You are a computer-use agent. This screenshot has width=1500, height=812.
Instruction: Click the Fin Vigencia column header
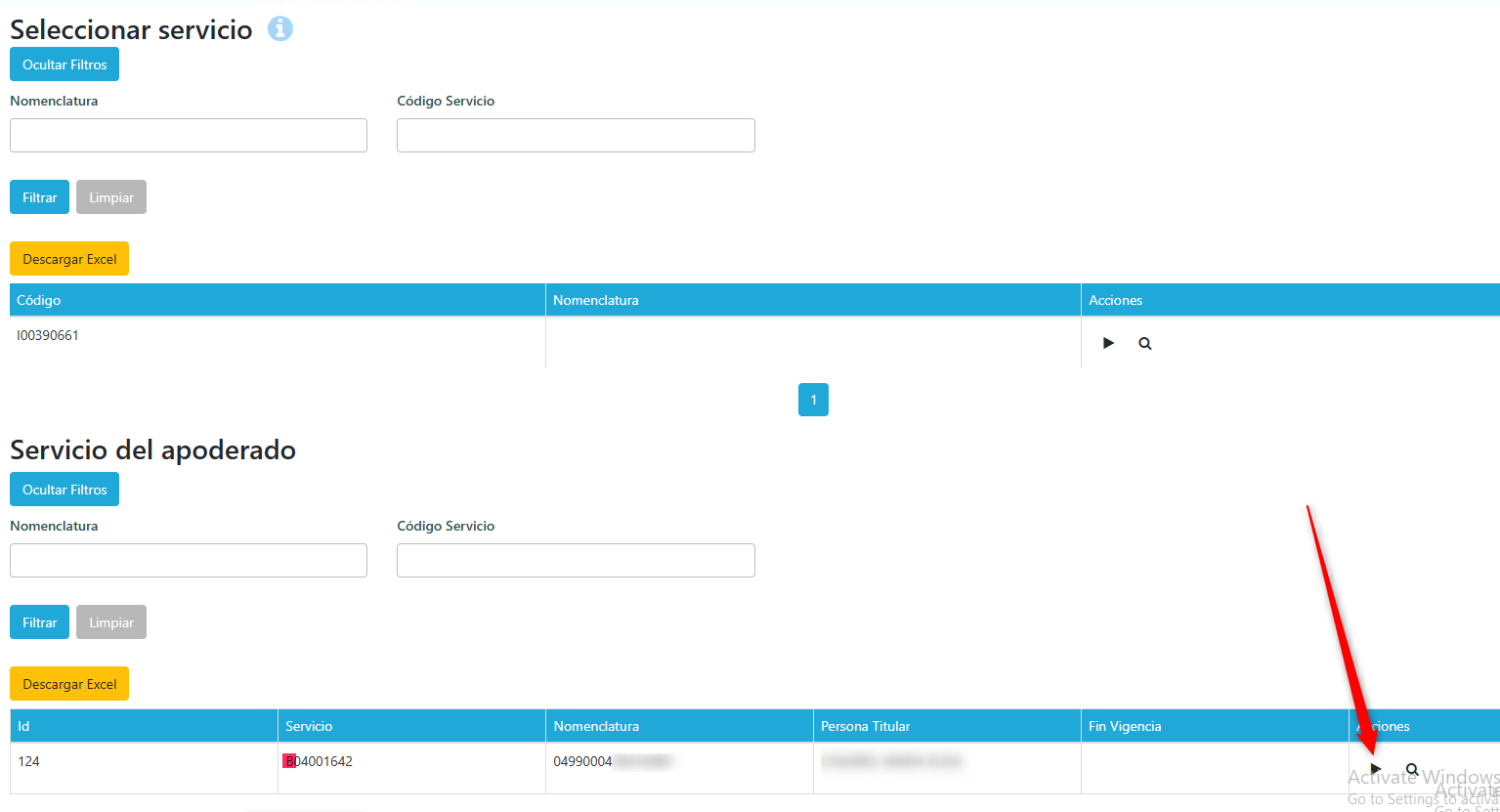click(x=1125, y=726)
